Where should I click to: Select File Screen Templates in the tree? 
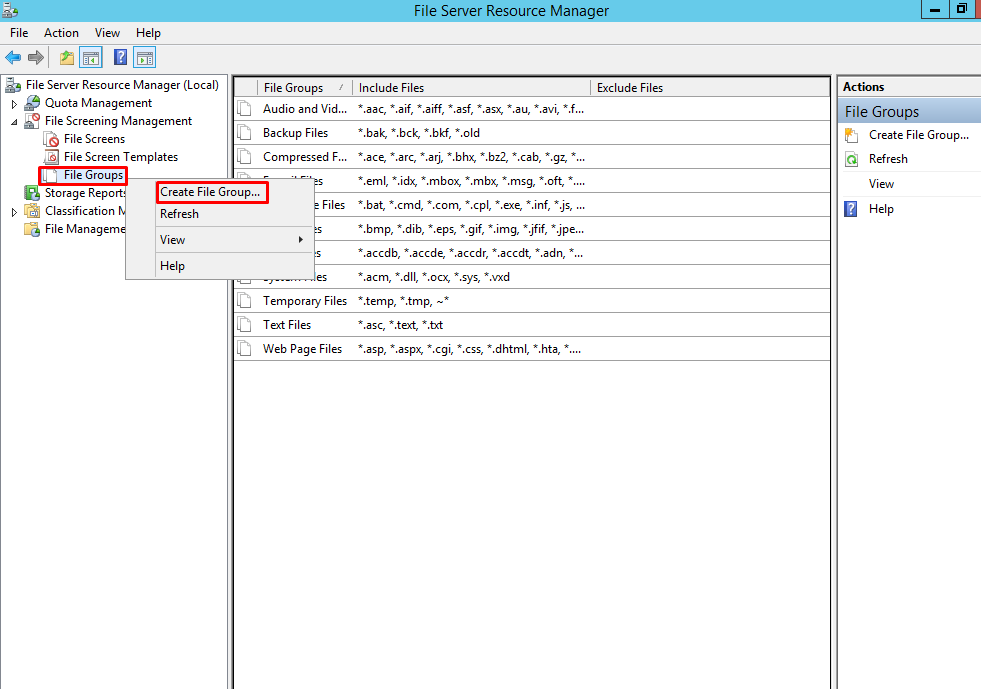pyautogui.click(x=121, y=157)
